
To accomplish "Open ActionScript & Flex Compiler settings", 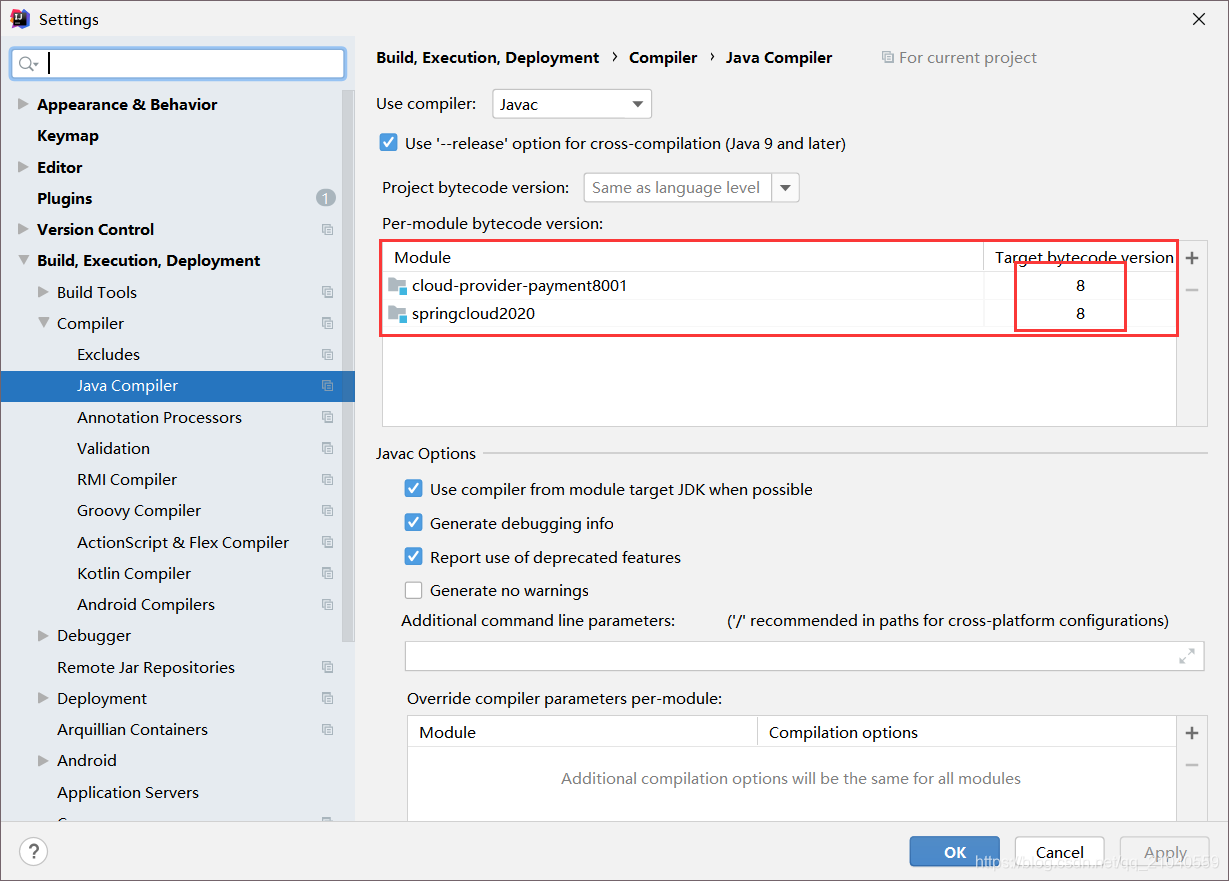I will (183, 542).
